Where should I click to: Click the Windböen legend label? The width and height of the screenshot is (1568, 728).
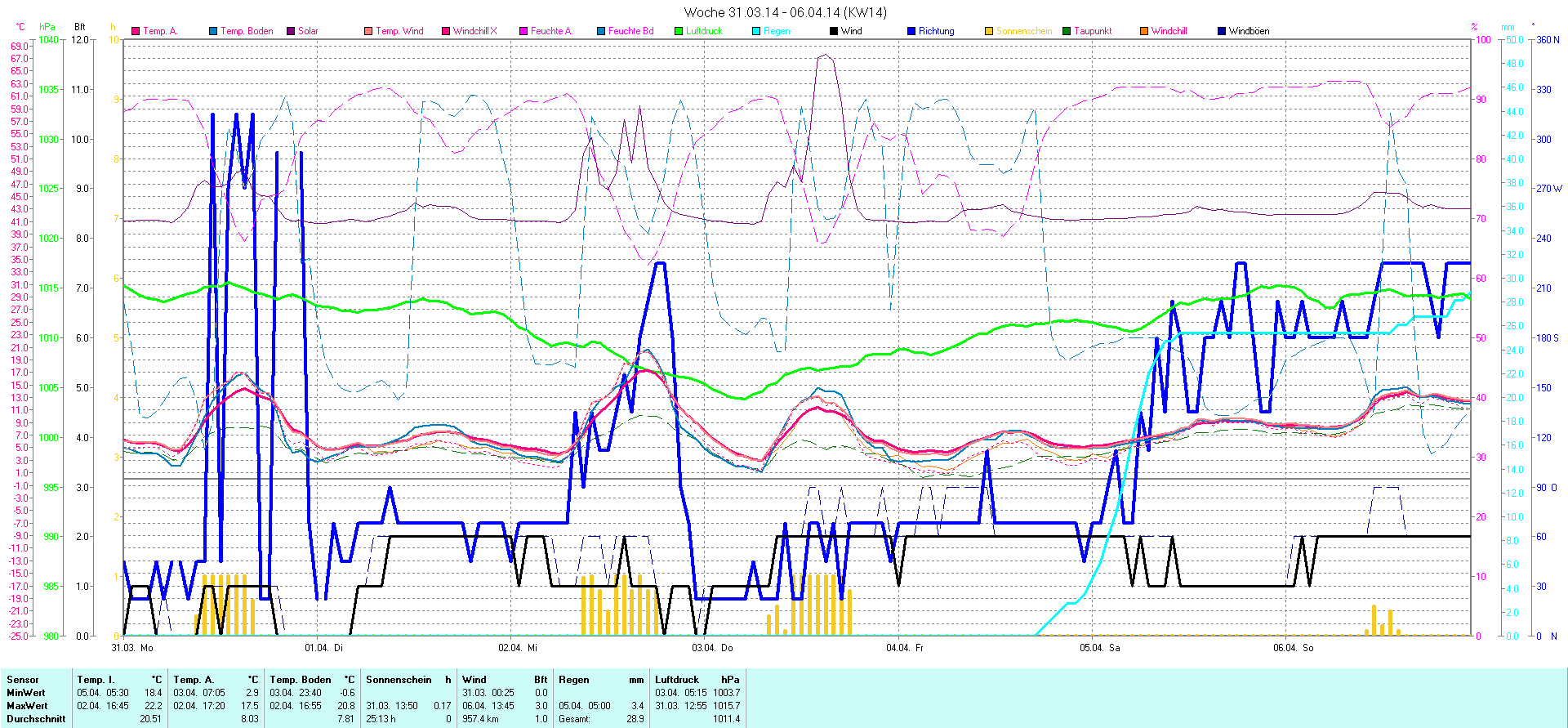pyautogui.click(x=1249, y=31)
